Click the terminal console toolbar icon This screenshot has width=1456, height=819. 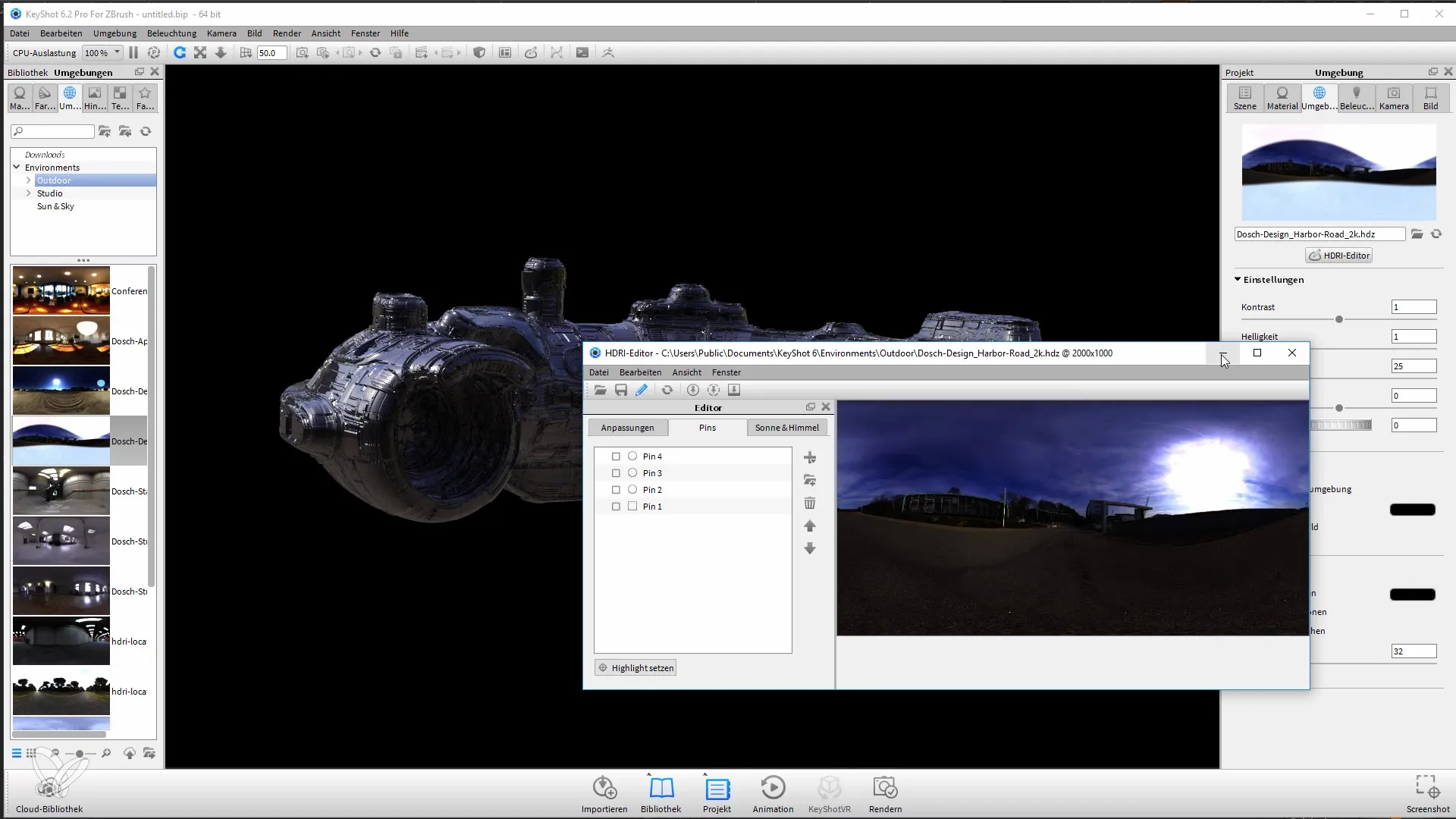click(582, 52)
